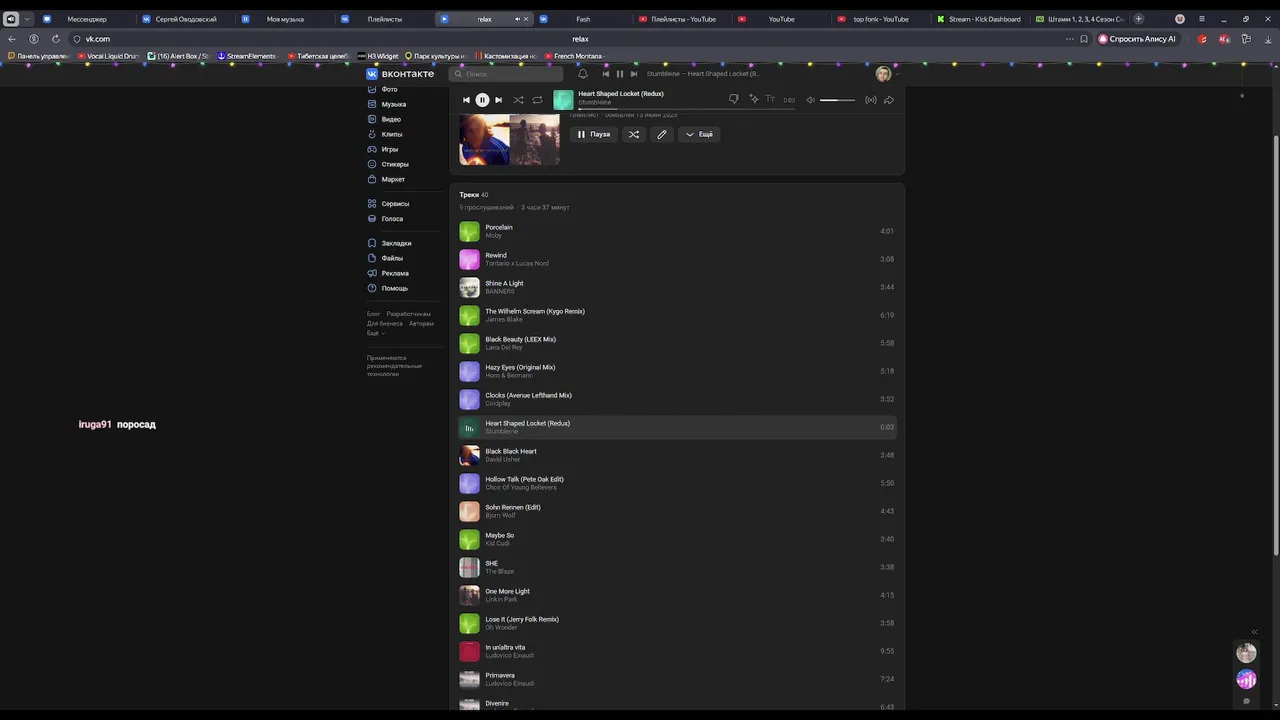Click the Помощь sidebar icon

tap(372, 288)
